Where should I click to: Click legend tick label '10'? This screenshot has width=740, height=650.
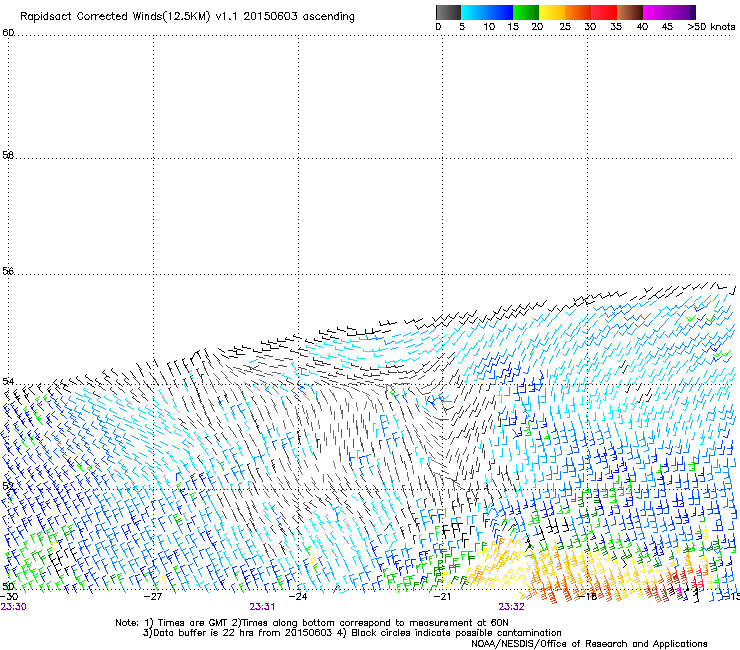click(489, 27)
